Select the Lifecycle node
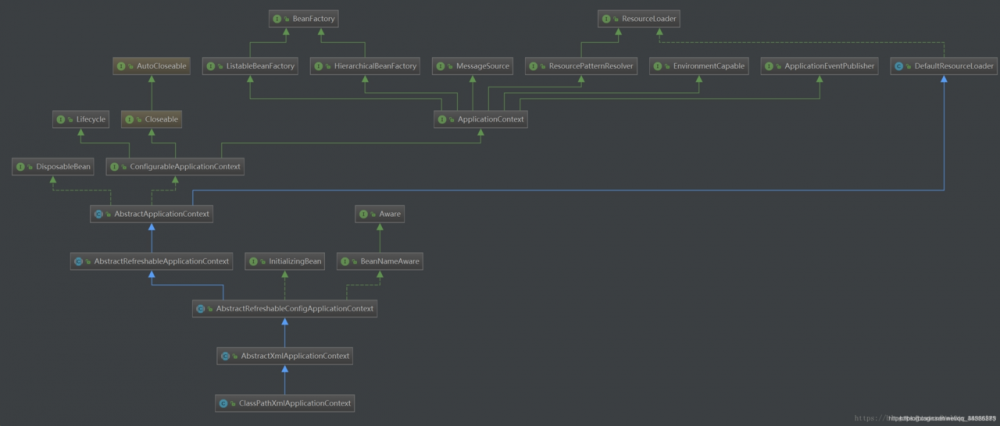Viewport: 1000px width, 426px height. click(80, 119)
